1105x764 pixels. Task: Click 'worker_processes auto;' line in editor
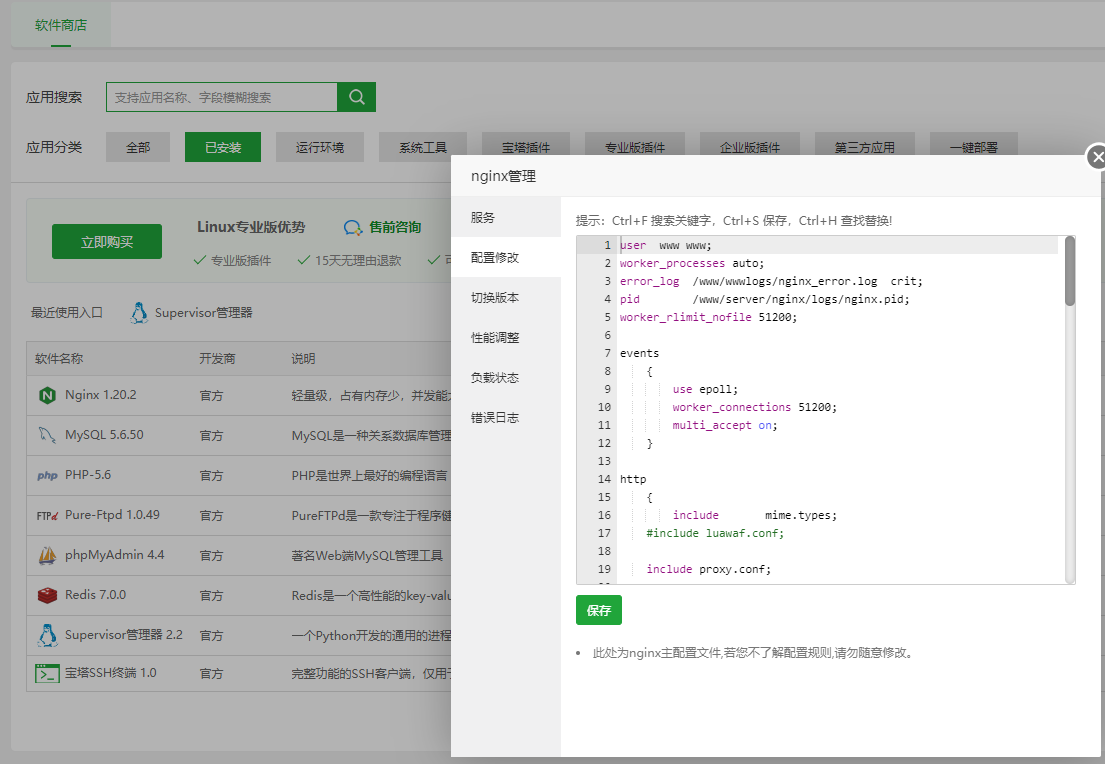pyautogui.click(x=692, y=263)
